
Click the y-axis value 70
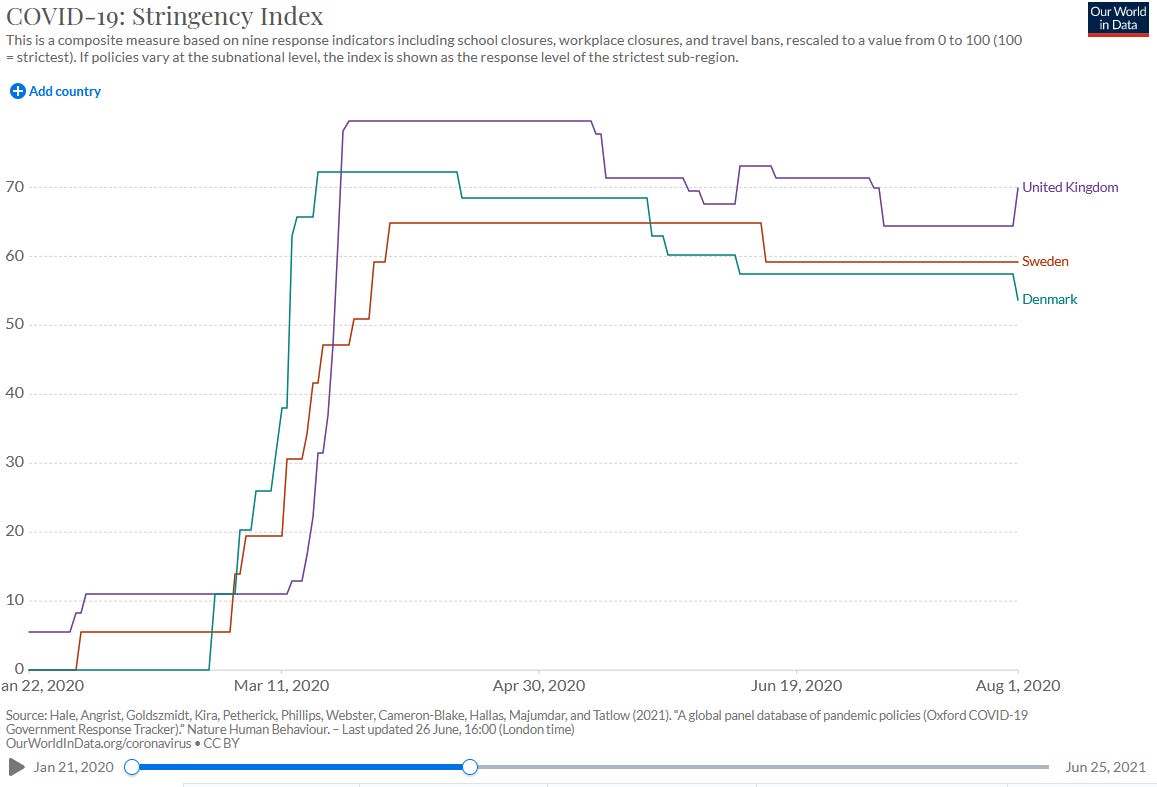15,187
